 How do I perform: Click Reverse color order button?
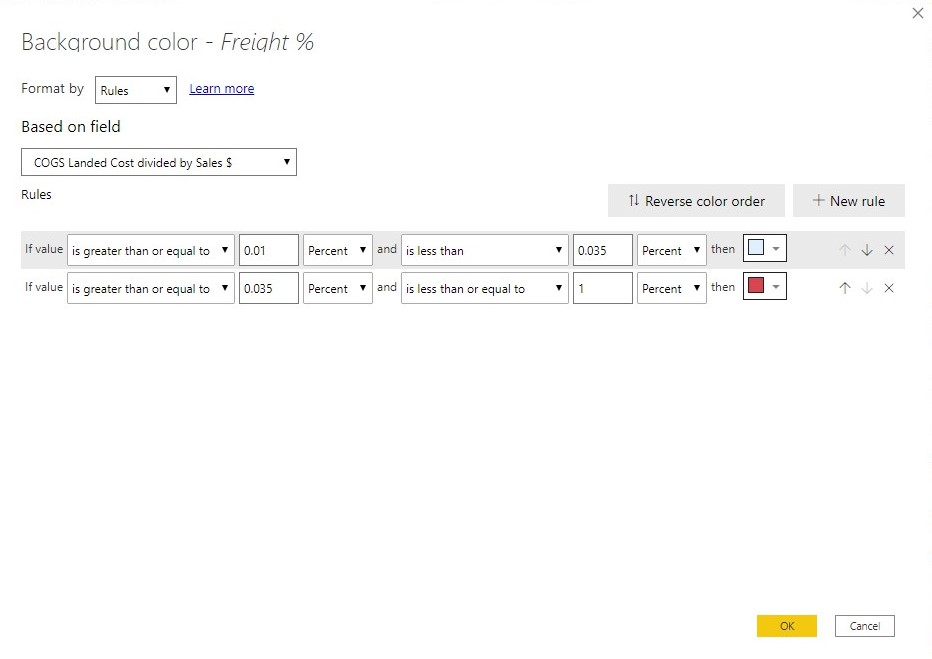[696, 201]
